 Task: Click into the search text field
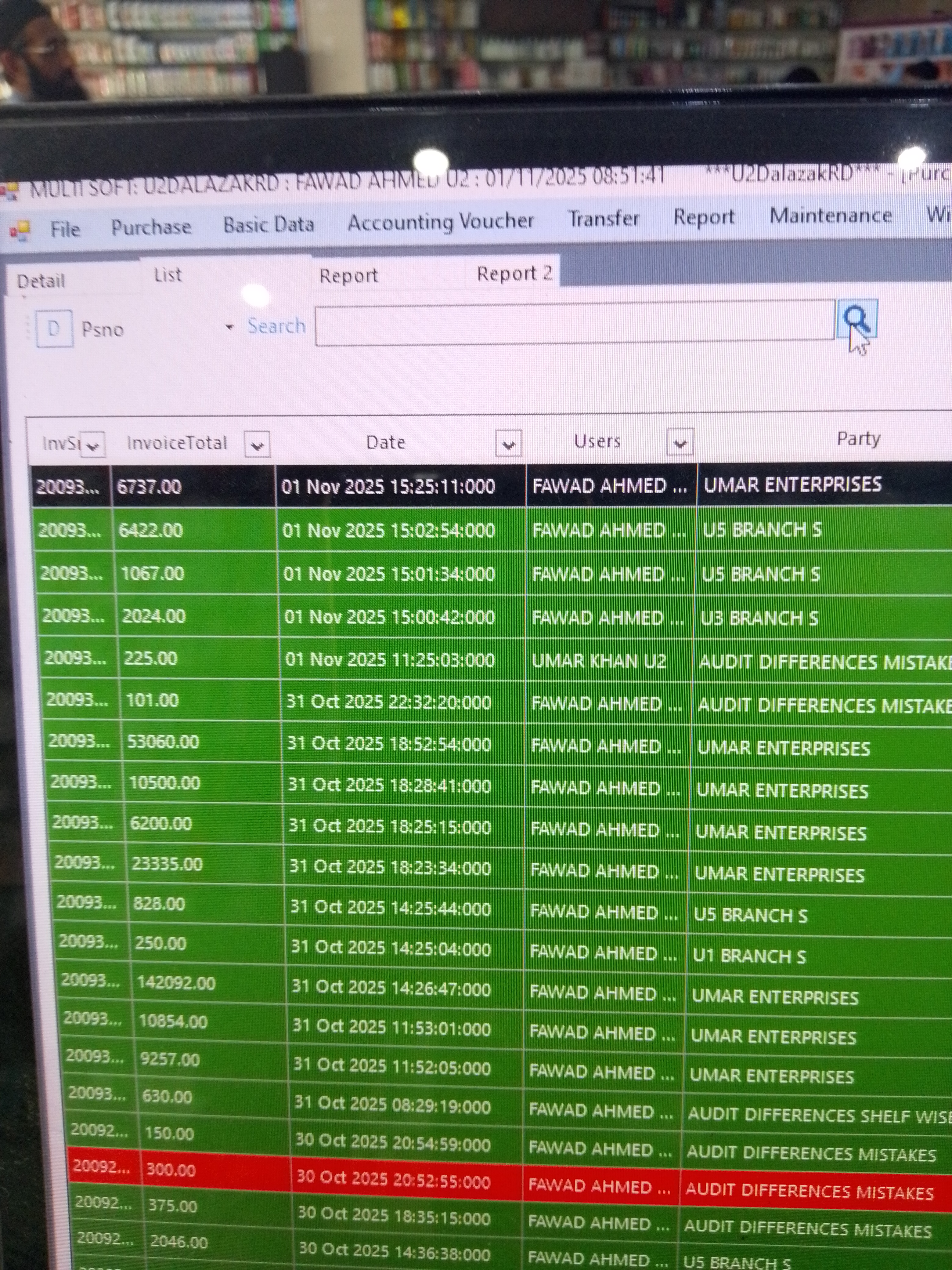tap(574, 323)
